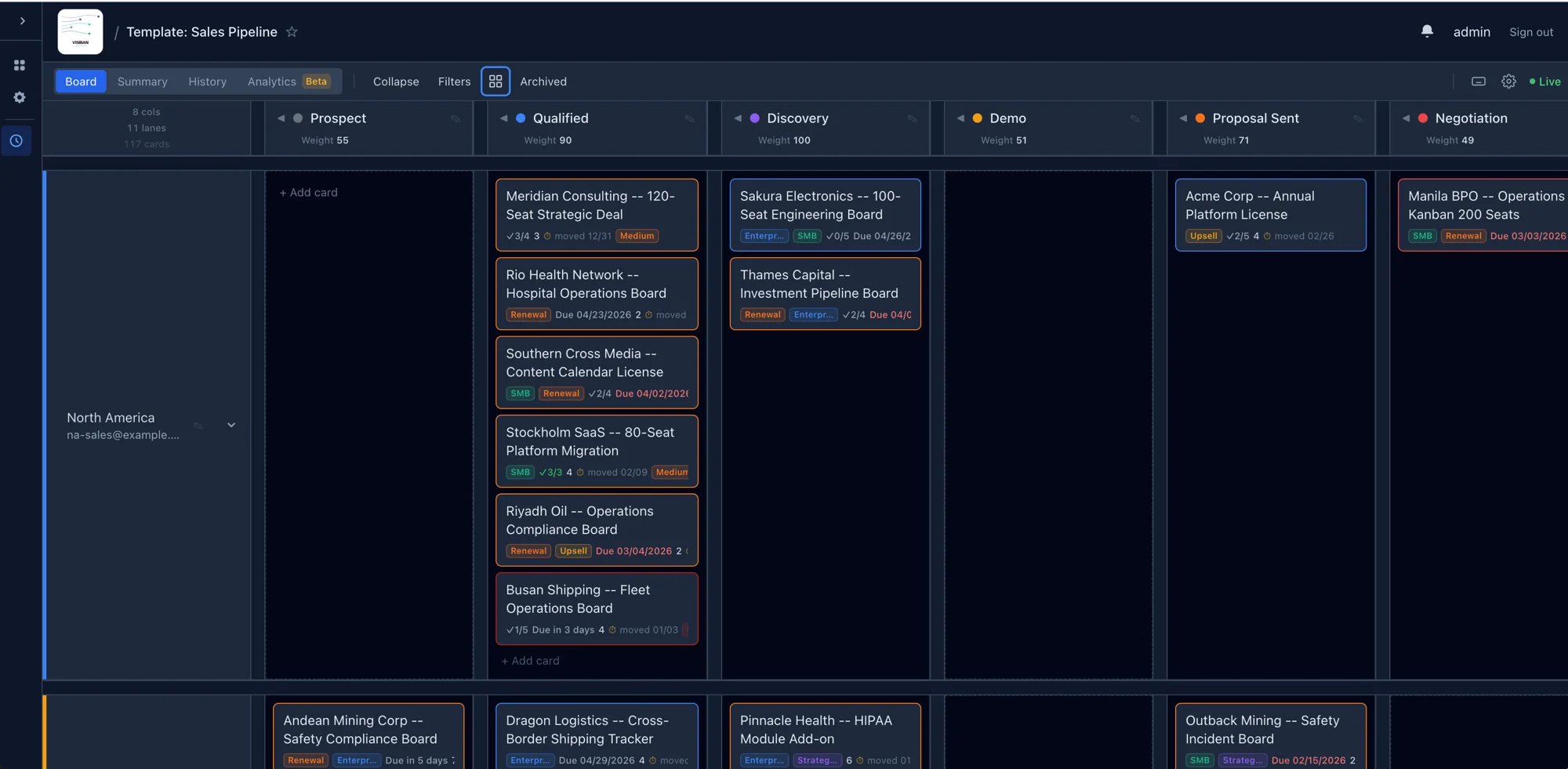
Task: Collapse the North America lane
Action: pyautogui.click(x=231, y=424)
